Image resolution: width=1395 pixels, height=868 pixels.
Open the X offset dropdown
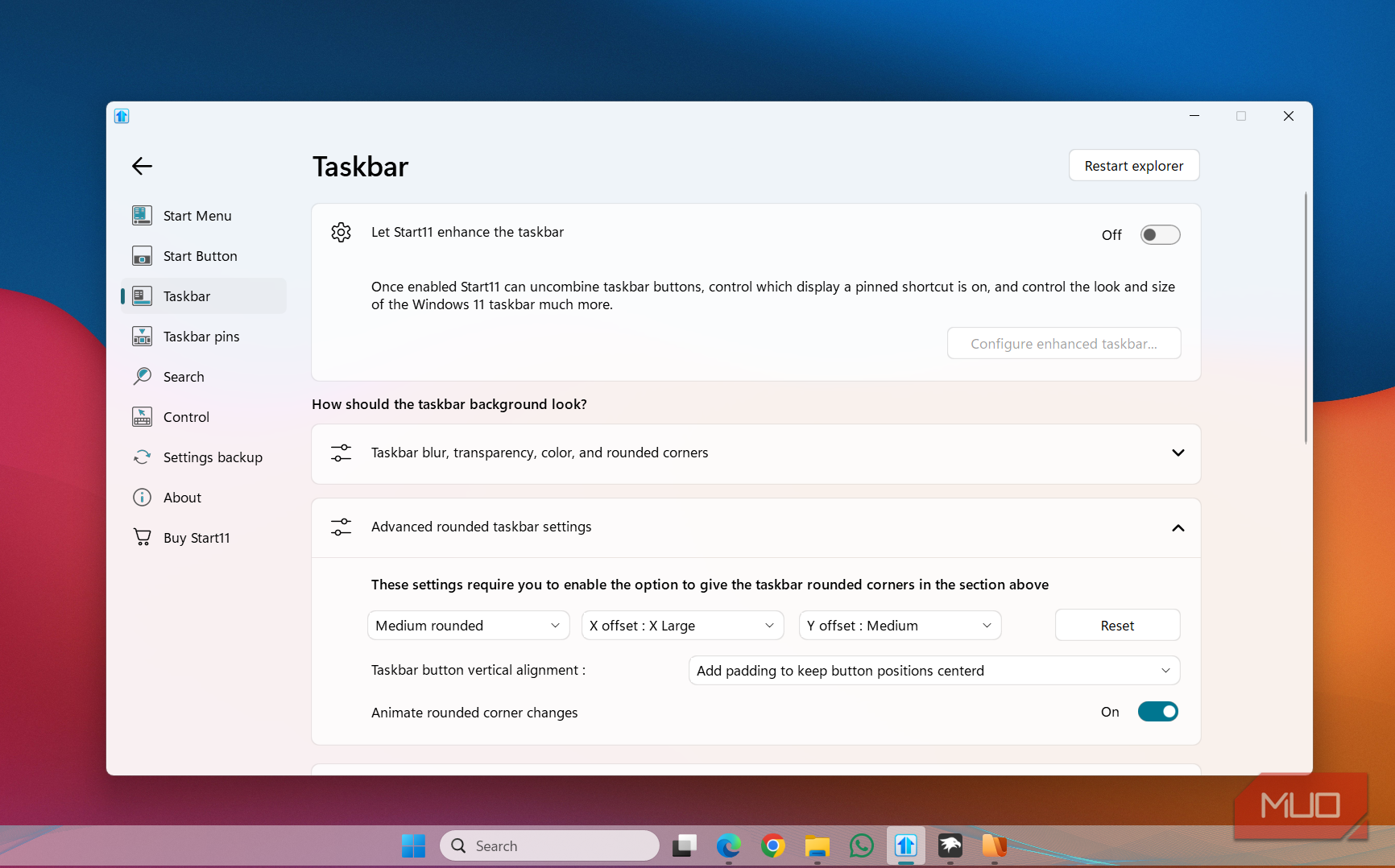(682, 626)
